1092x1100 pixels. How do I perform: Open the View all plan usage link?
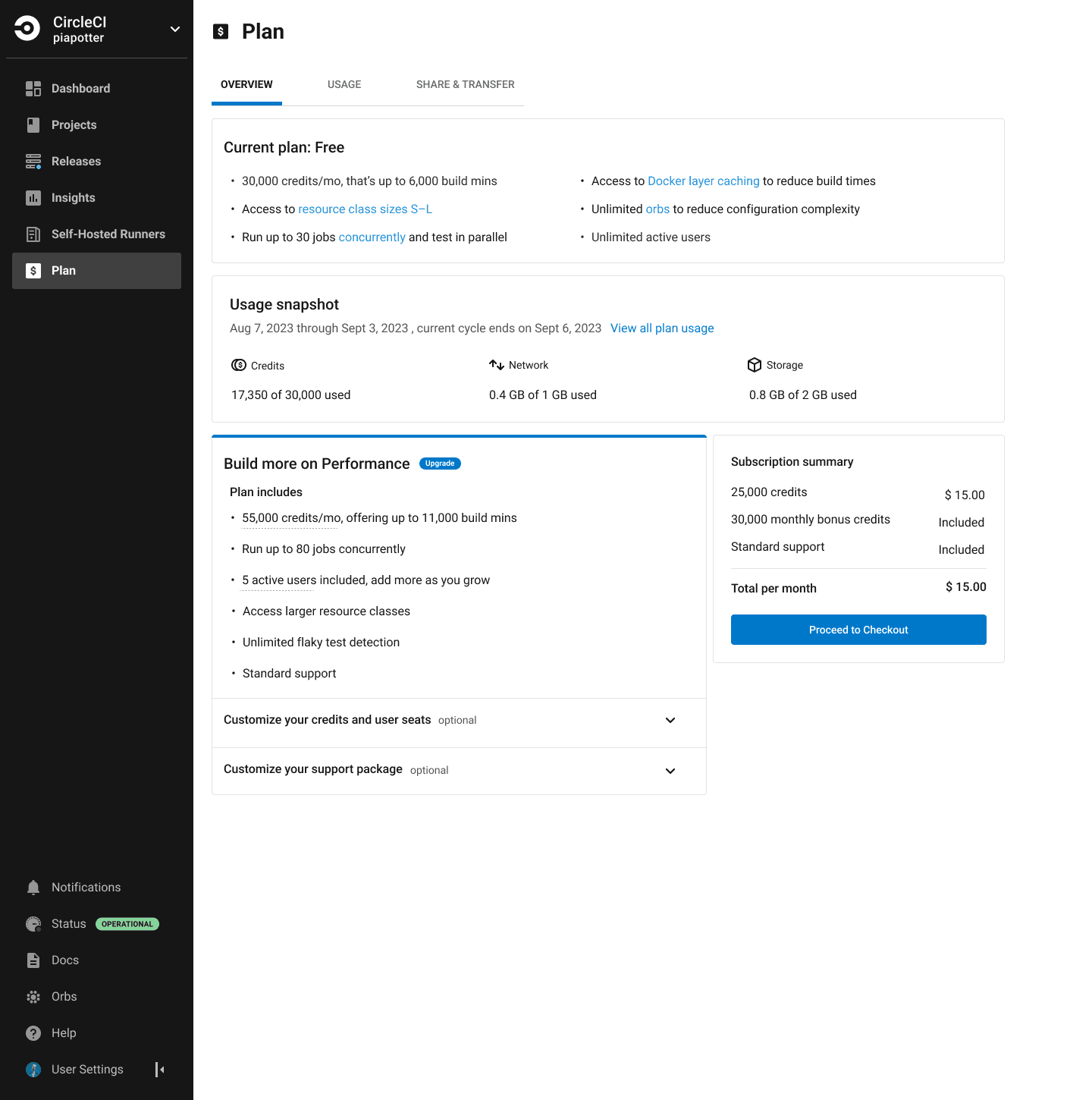click(662, 328)
